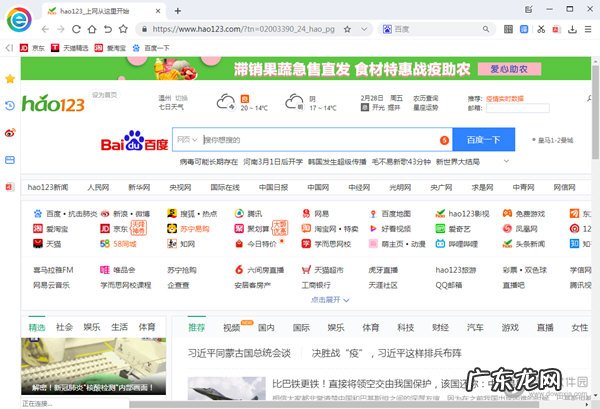
Task: Expand the hot news chevron below search
Action: pyautogui.click(x=506, y=161)
